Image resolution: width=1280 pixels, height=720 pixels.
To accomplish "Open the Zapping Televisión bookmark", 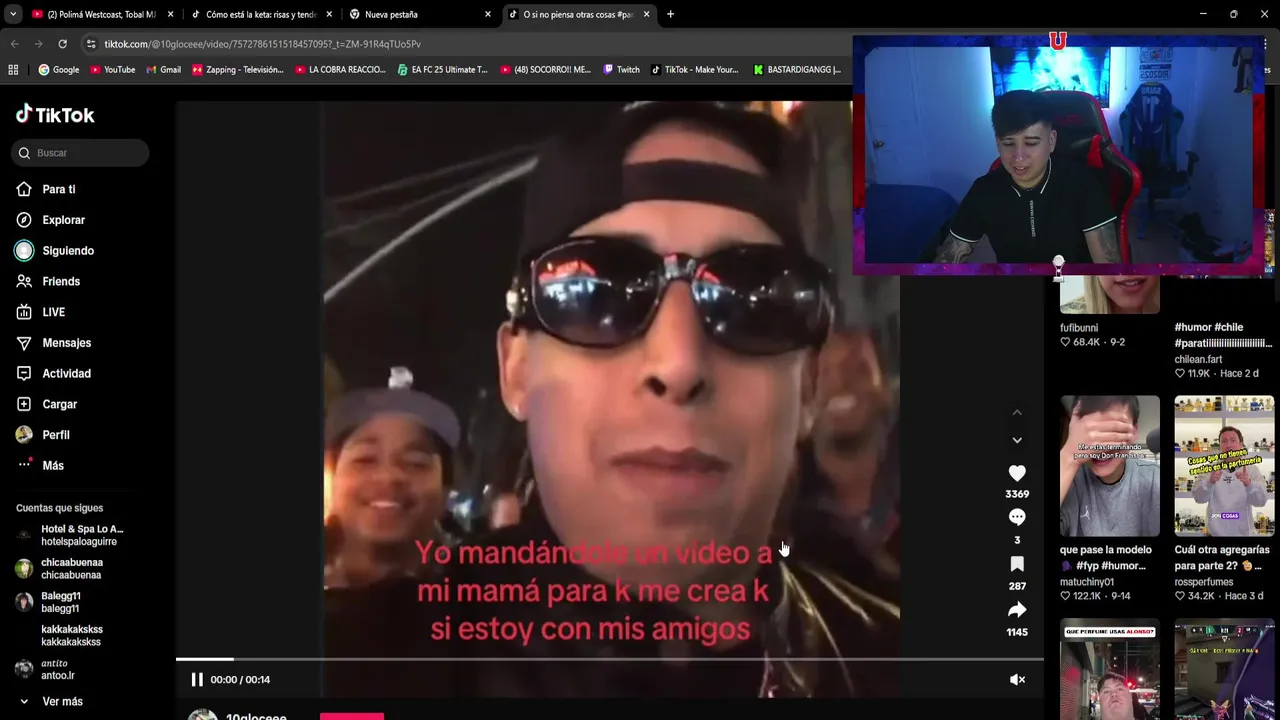I will click(238, 70).
